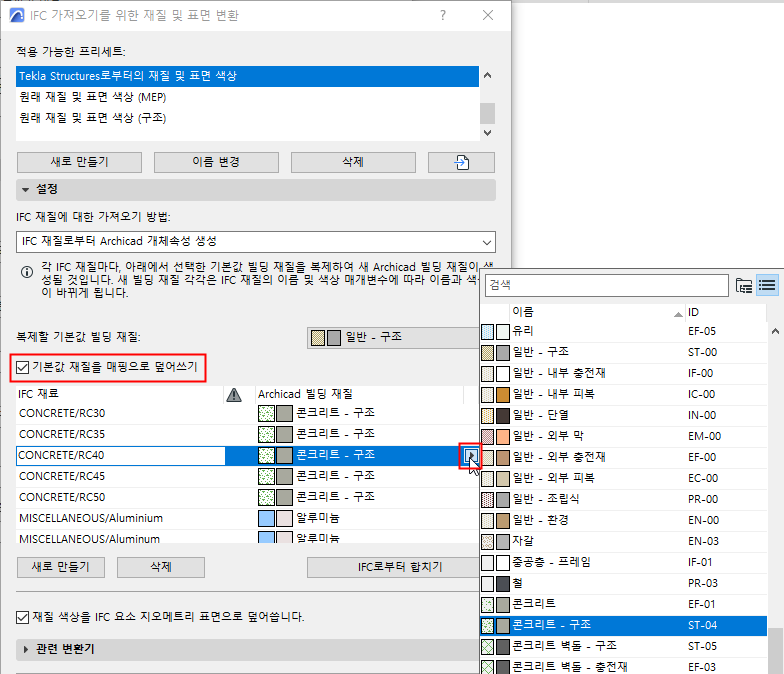The height and width of the screenshot is (674, 784).
Task: Expand the 관련 변환기 section
Action: [x=26, y=650]
